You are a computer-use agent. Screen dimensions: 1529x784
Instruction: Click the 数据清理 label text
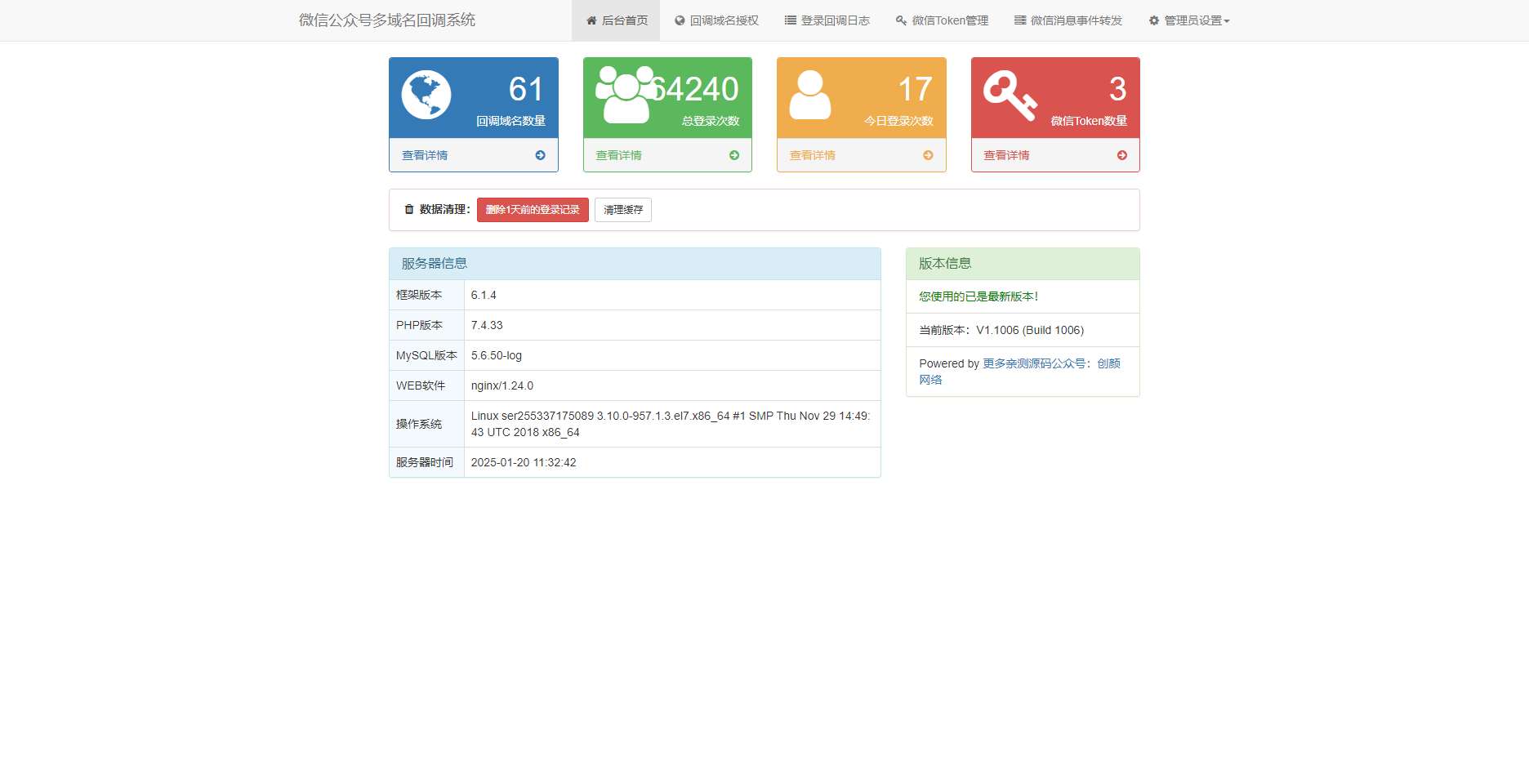click(x=444, y=210)
